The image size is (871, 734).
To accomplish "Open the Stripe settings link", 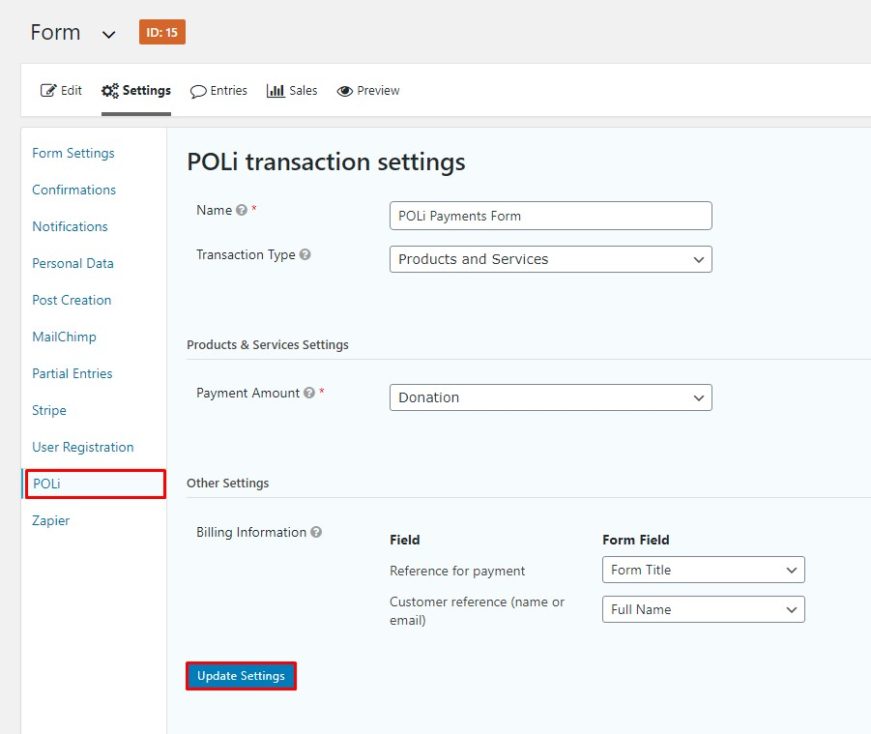I will [x=48, y=410].
